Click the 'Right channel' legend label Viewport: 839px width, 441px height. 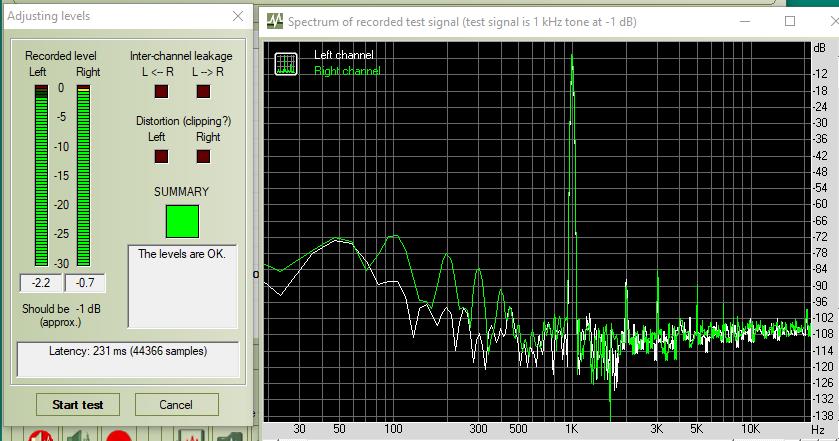pos(347,71)
